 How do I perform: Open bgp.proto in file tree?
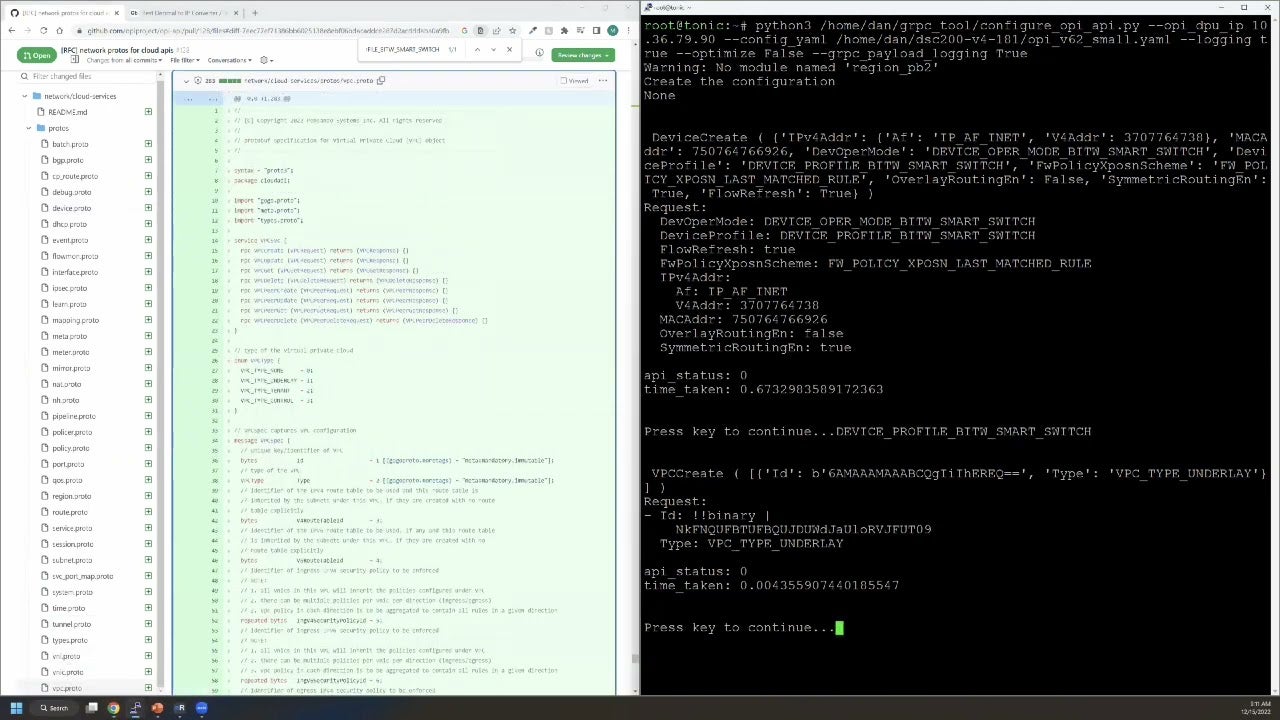67,160
